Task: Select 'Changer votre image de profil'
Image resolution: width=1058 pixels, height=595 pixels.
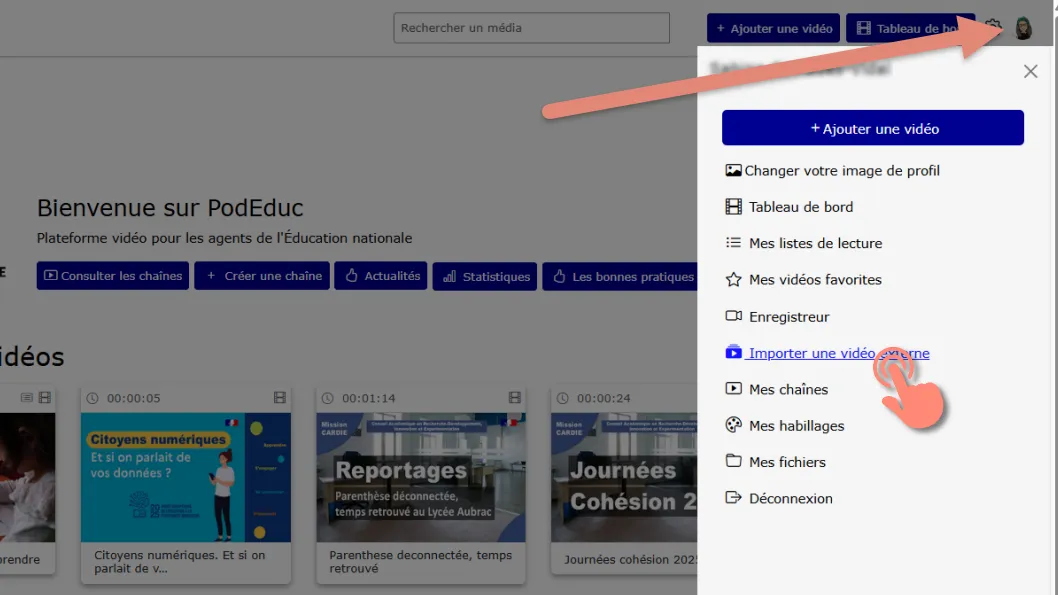Action: click(x=842, y=171)
